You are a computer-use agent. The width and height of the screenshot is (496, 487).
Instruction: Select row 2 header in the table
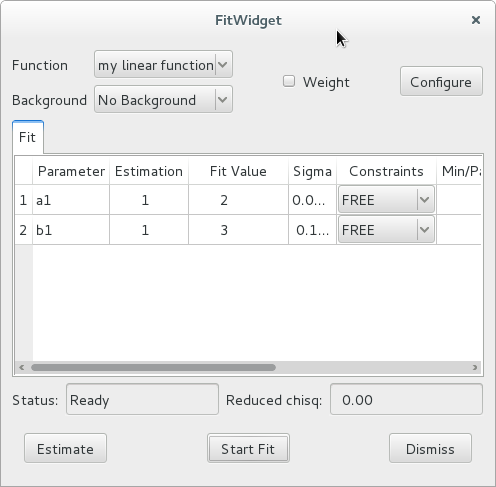pos(23,230)
